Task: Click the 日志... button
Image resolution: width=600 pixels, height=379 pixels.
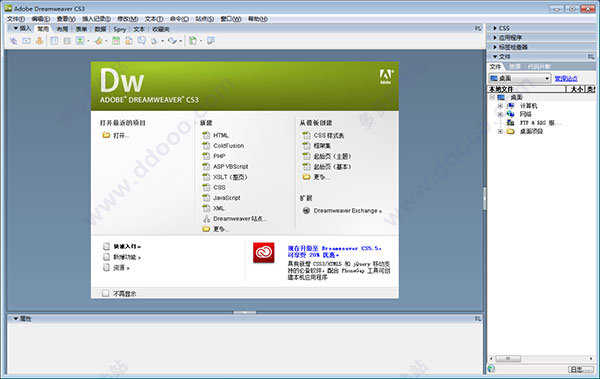Action: (x=581, y=369)
